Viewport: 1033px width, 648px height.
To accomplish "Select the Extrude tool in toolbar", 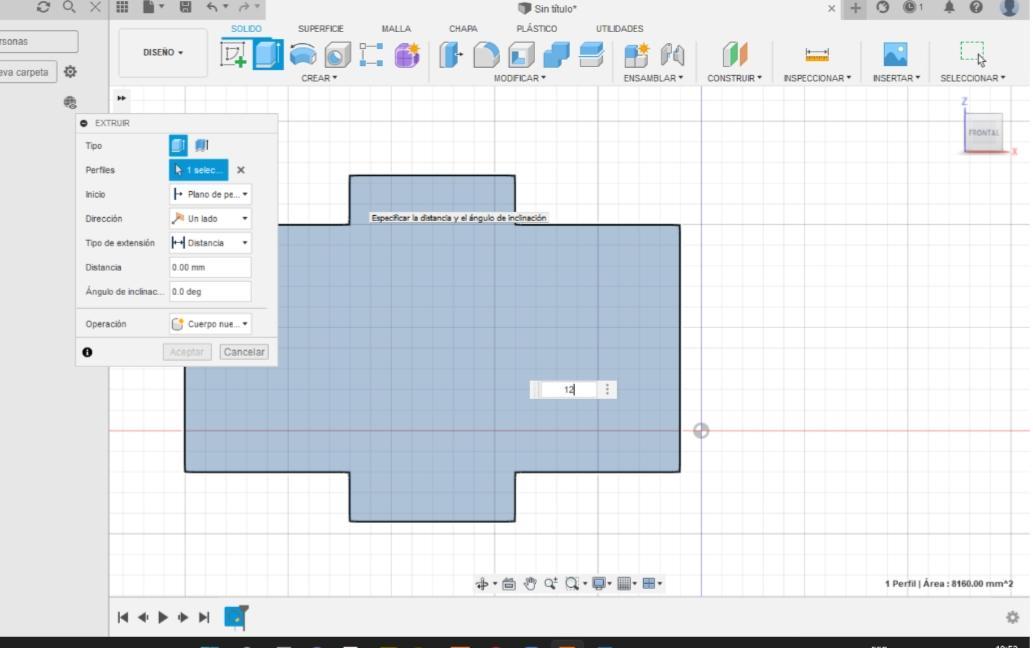I will pos(268,55).
